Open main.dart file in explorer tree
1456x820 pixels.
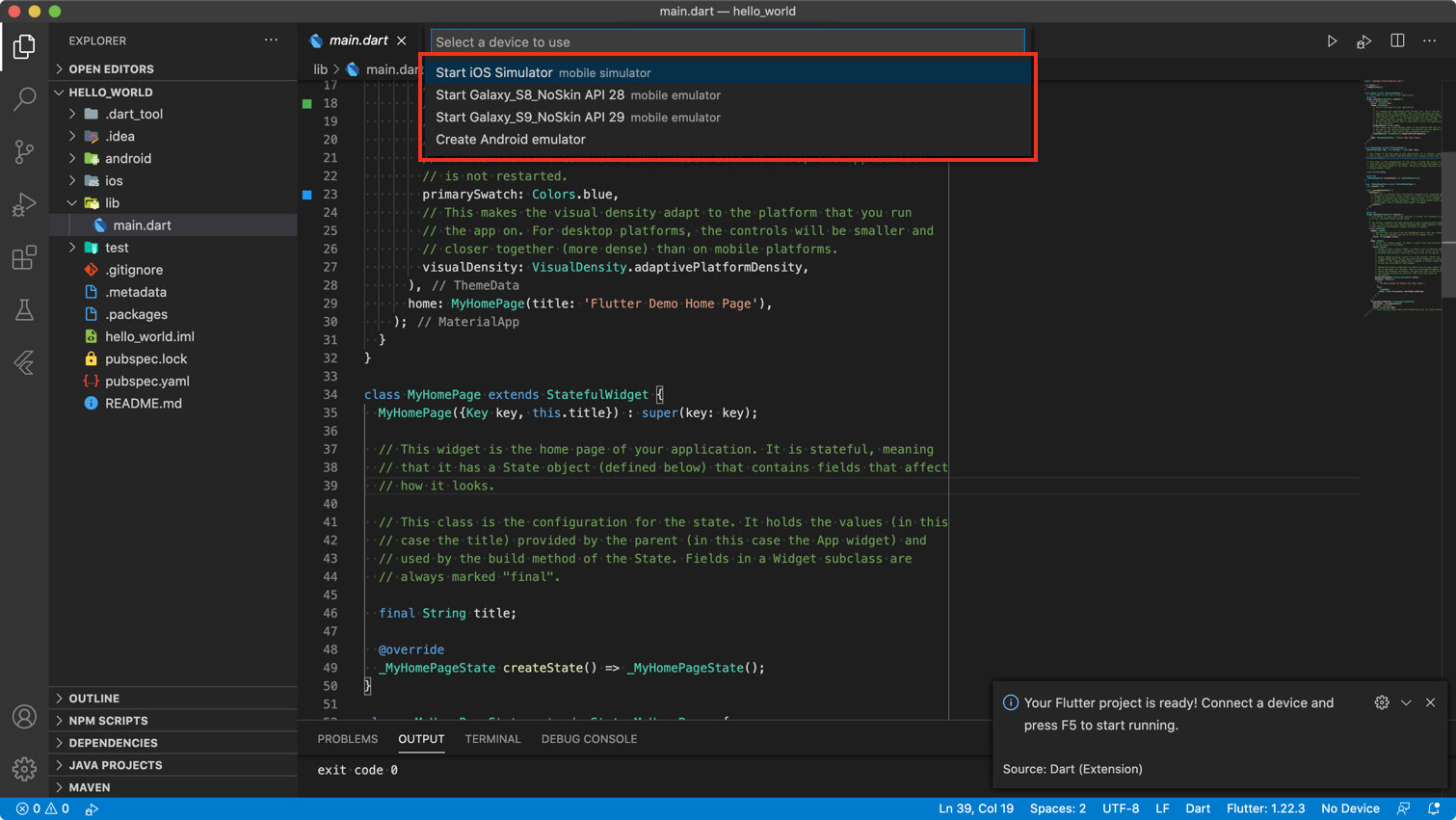(x=173, y=225)
